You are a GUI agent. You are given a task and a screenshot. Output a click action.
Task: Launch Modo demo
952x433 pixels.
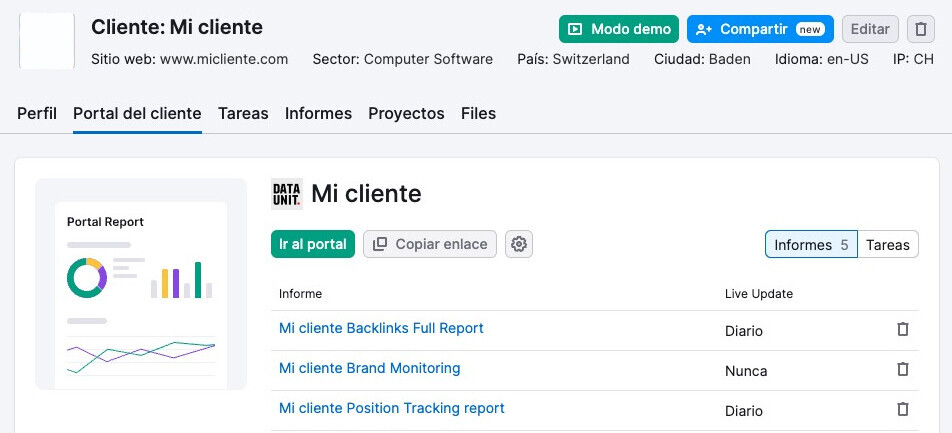(x=619, y=29)
